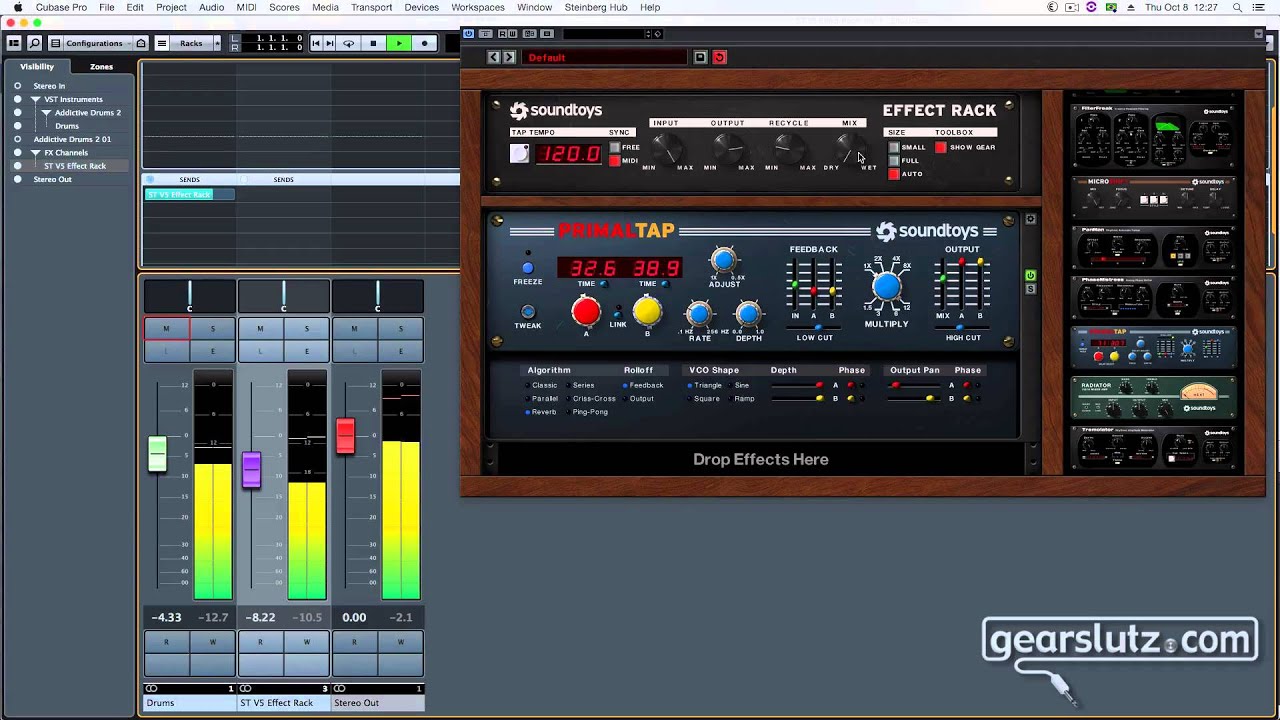Open the Racks selector dropdown
Image resolution: width=1280 pixels, height=720 pixels.
pos(190,43)
